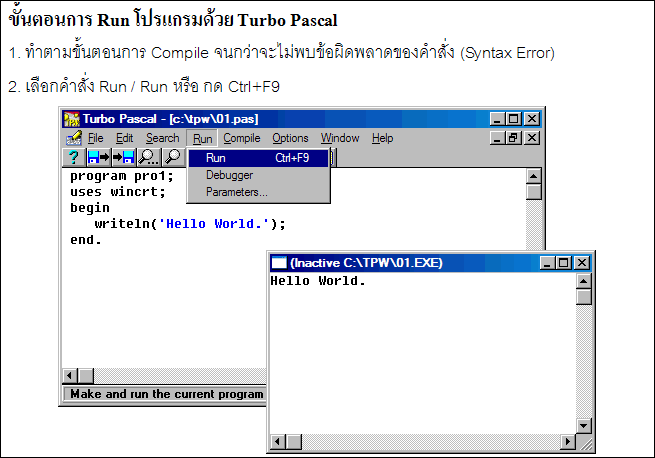Click 'Hello World.' output text in 01.EXE window
Viewport: 655px width, 458px height.
(318, 281)
